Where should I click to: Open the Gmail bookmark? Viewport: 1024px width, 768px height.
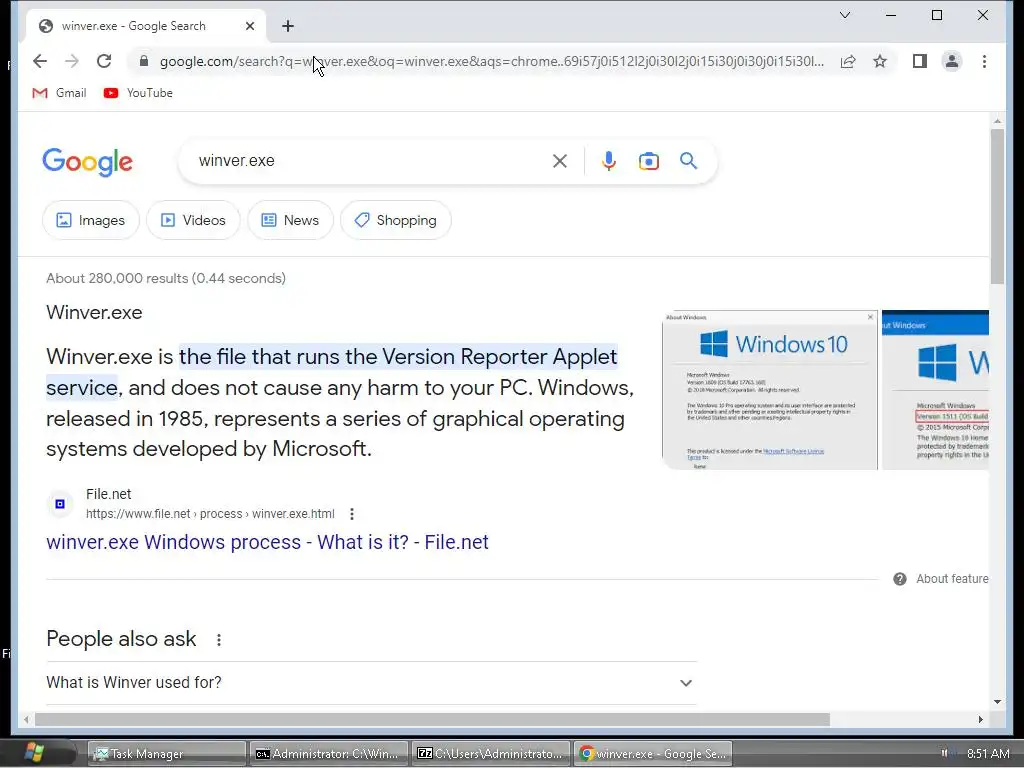tap(59, 93)
